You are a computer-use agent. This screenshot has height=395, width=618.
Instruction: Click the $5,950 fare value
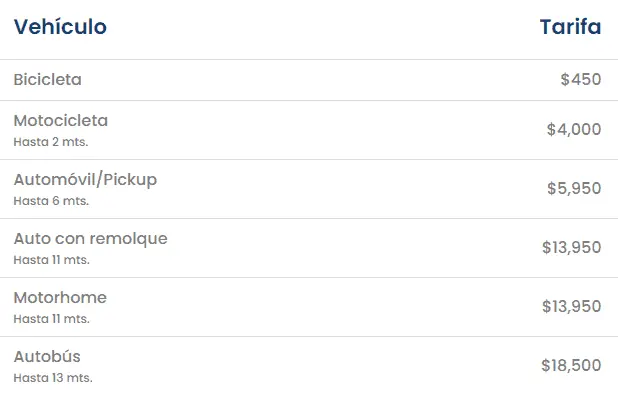point(574,188)
